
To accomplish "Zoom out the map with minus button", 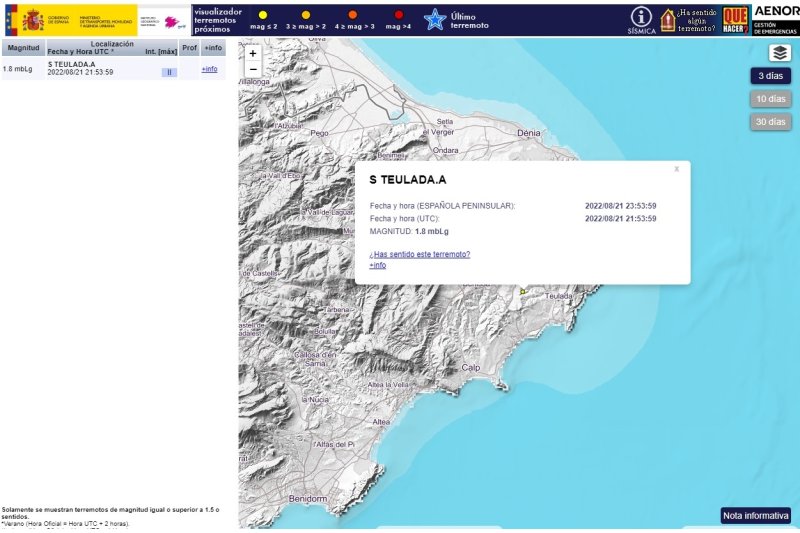I will (x=253, y=69).
